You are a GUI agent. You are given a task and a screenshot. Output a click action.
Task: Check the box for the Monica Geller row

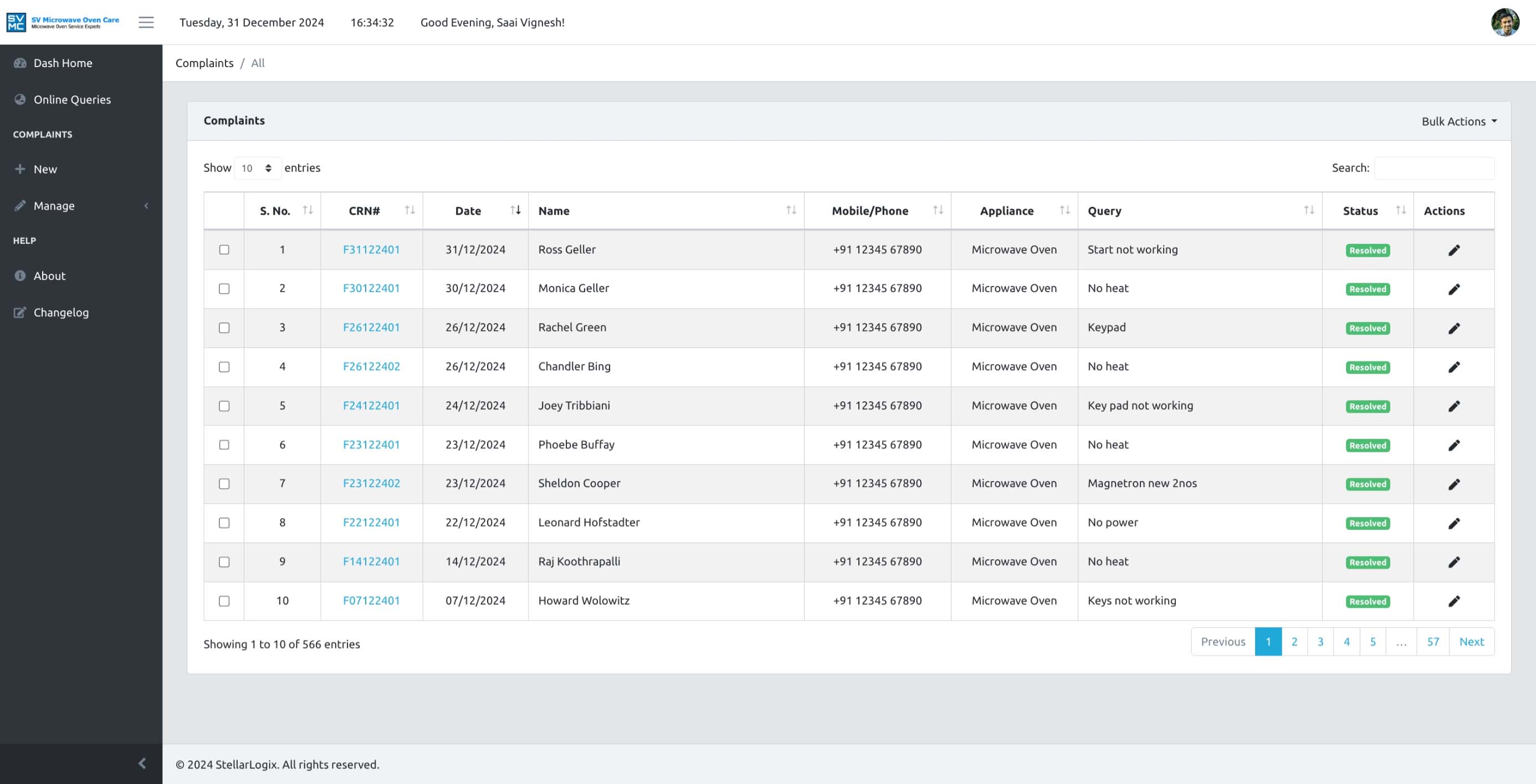point(224,289)
